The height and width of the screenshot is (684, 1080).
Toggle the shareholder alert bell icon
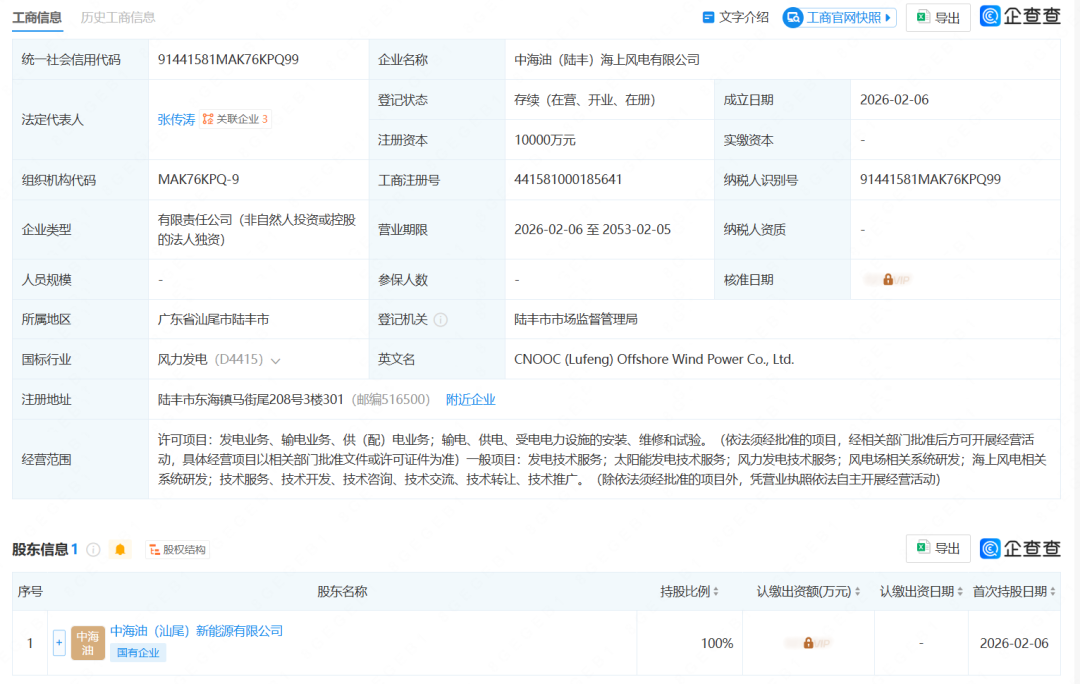point(120,550)
